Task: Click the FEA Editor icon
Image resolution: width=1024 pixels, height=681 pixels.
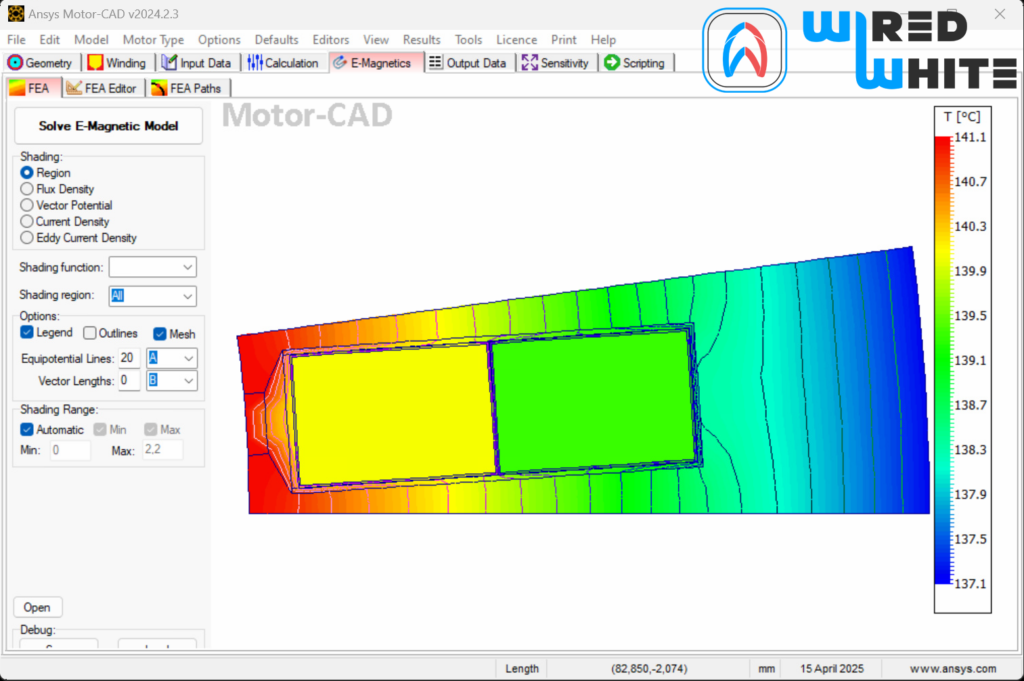Action: point(74,88)
